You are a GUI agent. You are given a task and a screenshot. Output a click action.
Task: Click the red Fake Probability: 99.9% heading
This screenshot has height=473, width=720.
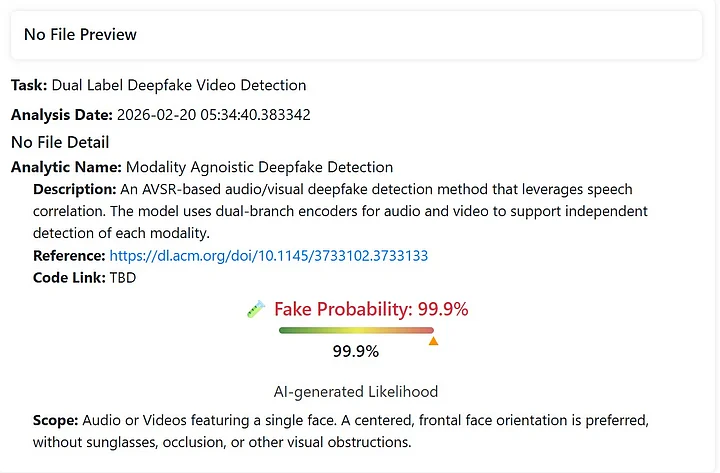click(371, 309)
